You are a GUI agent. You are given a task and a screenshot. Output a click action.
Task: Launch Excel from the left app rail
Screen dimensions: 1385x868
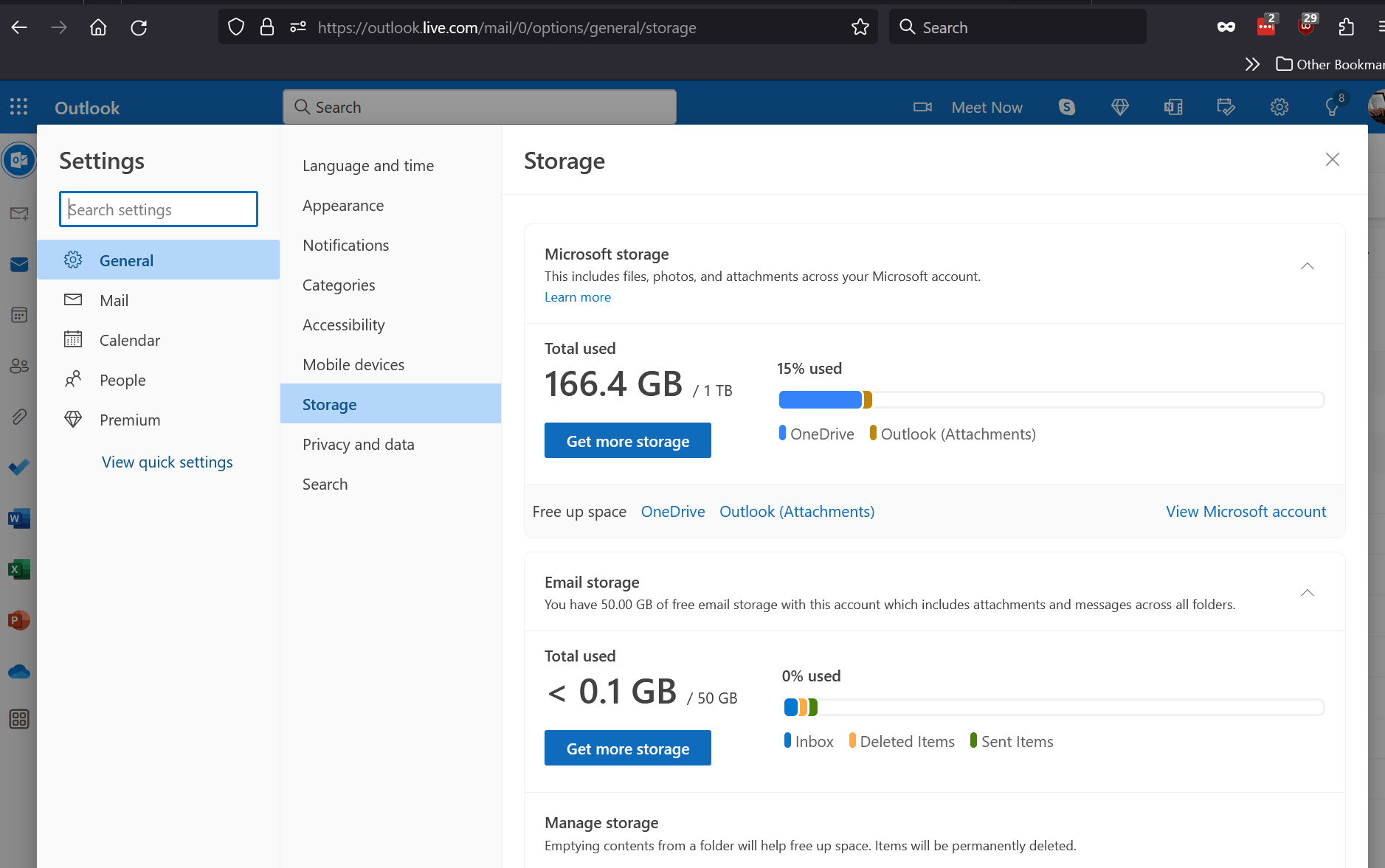pyautogui.click(x=19, y=569)
